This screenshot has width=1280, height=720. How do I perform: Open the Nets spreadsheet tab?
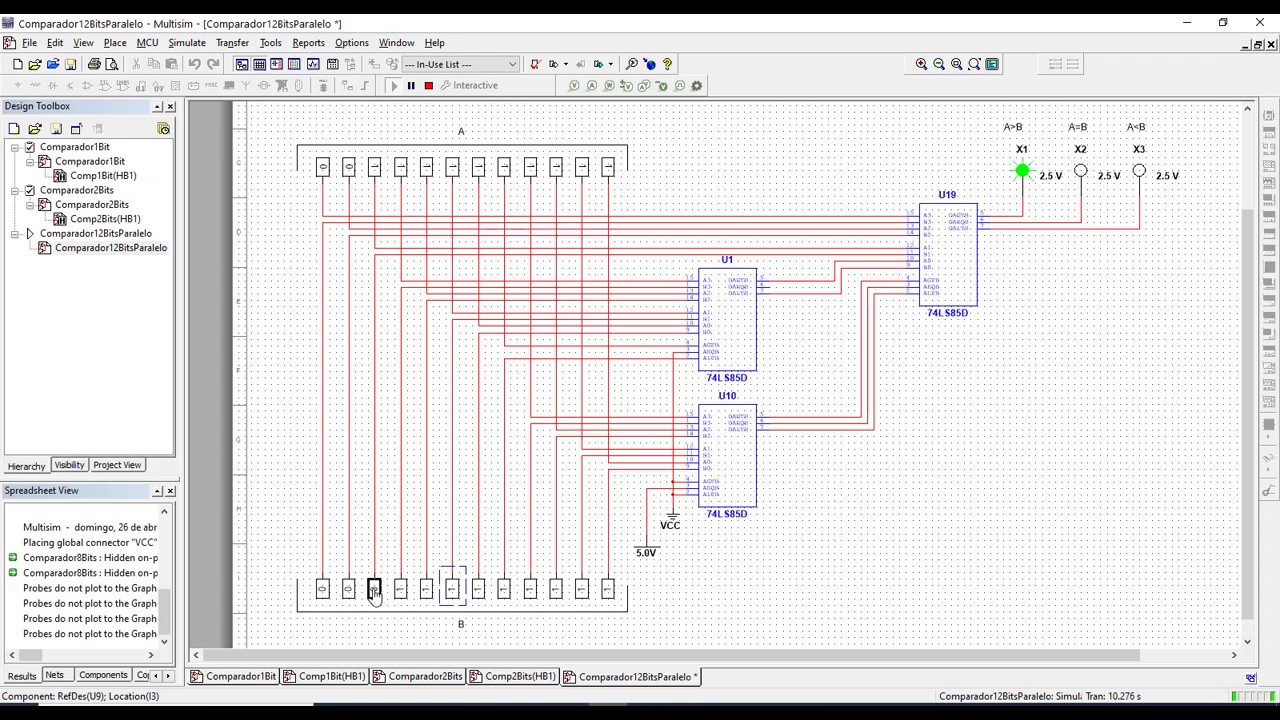[x=54, y=676]
